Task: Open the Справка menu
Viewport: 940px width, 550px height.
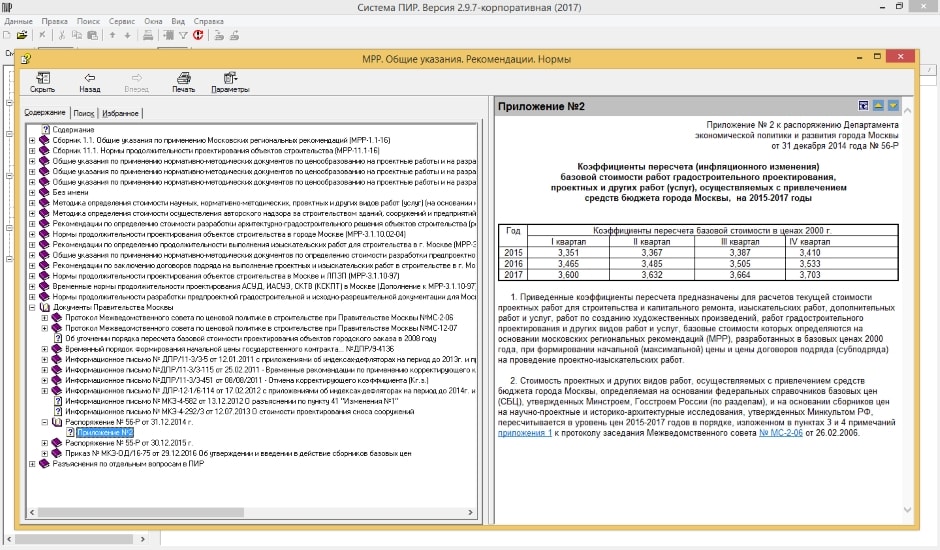Action: point(209,21)
